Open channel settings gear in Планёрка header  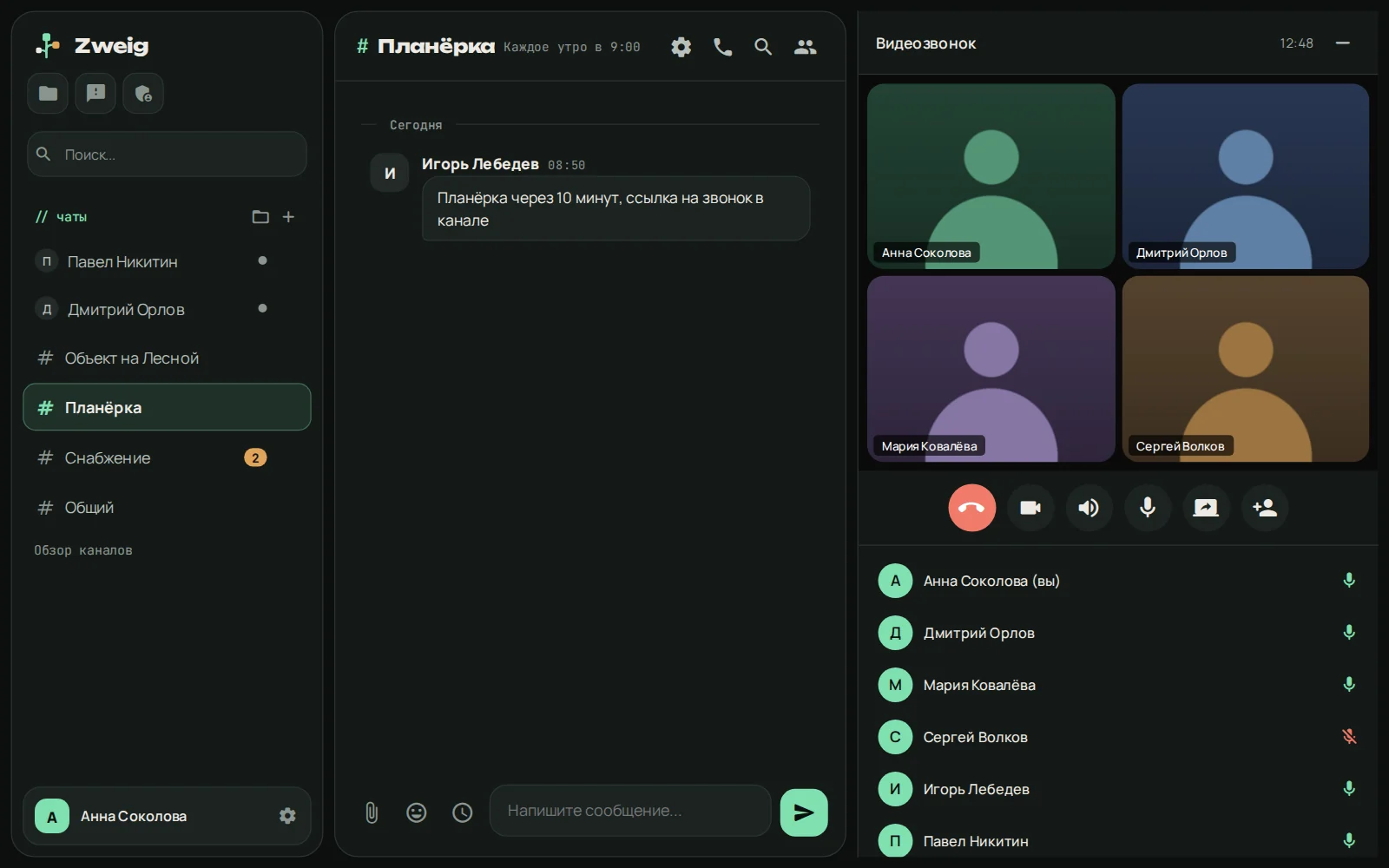click(681, 47)
